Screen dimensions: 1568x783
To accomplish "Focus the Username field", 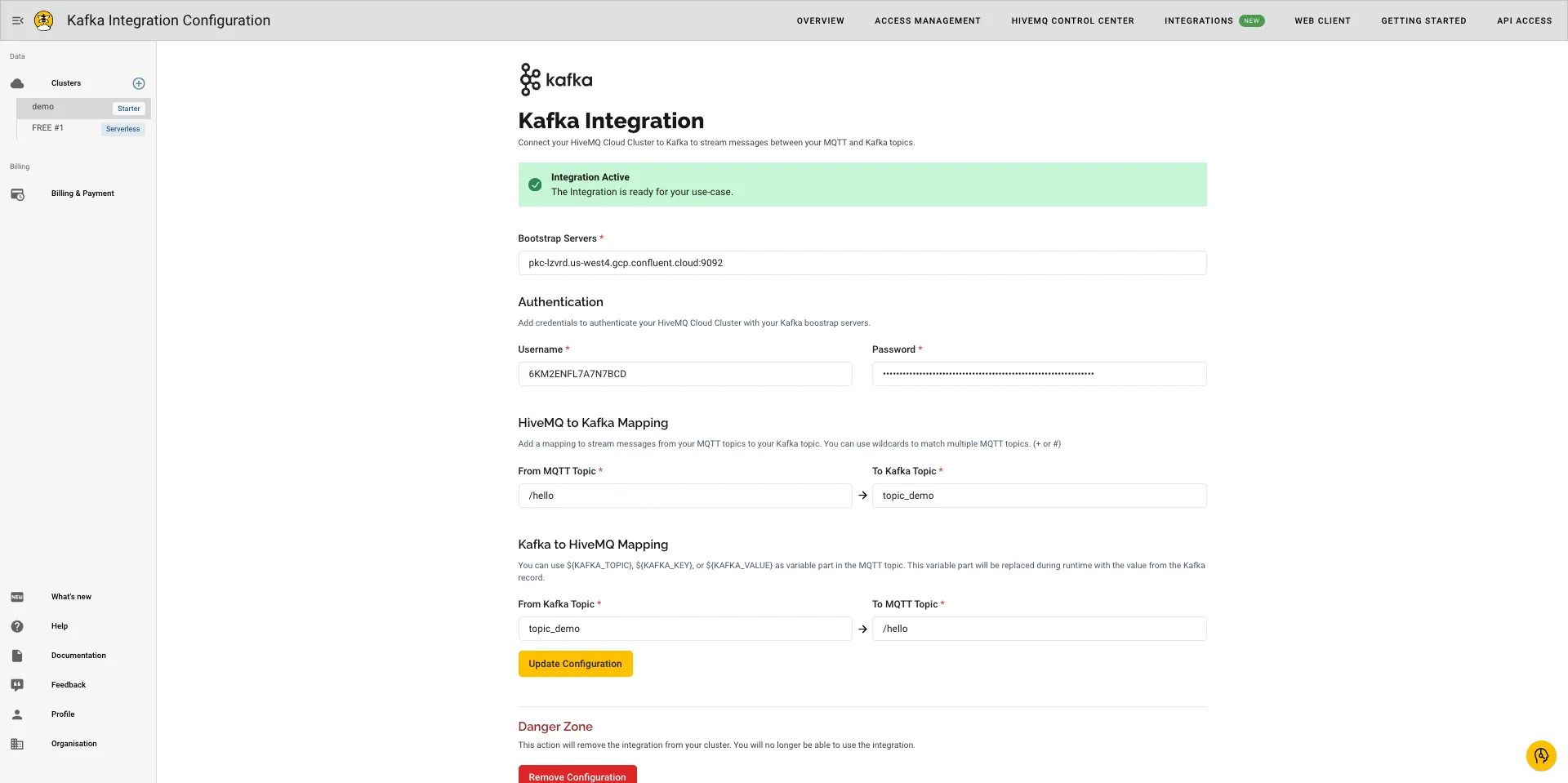I will (685, 374).
